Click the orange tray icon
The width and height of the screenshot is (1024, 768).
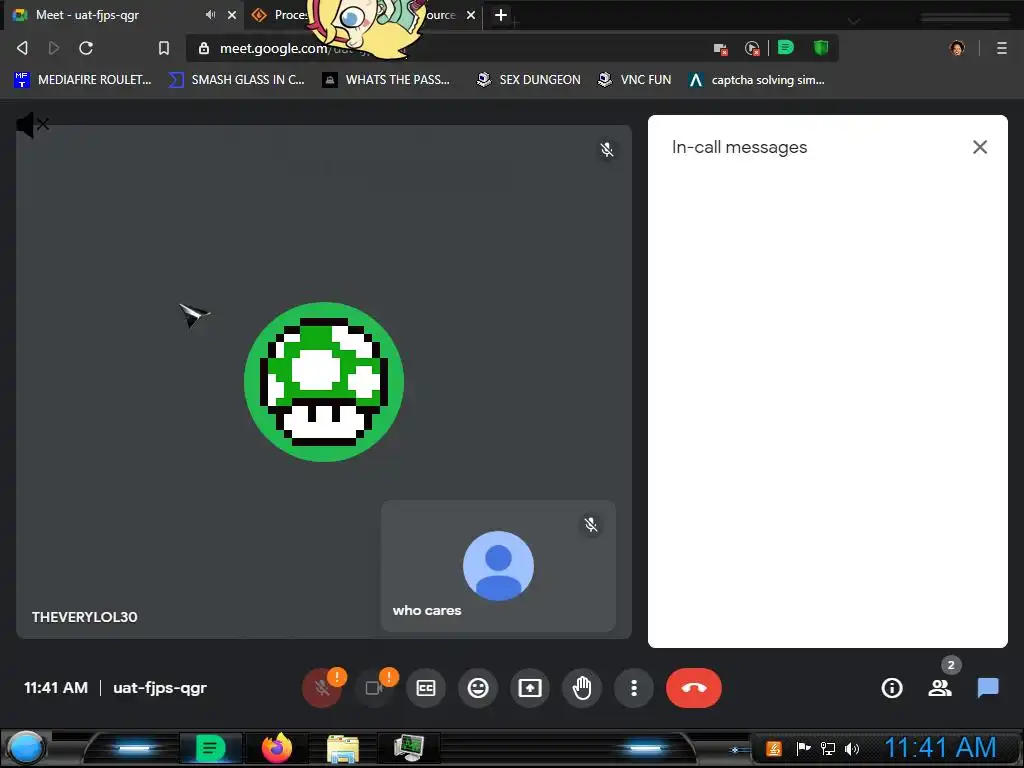tap(774, 748)
